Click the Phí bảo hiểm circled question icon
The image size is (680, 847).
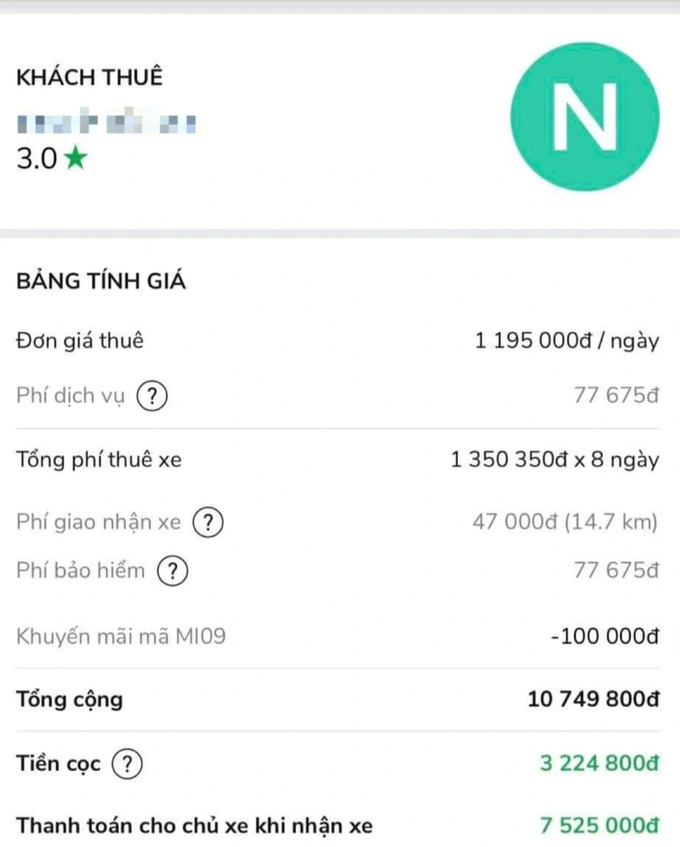pos(172,571)
